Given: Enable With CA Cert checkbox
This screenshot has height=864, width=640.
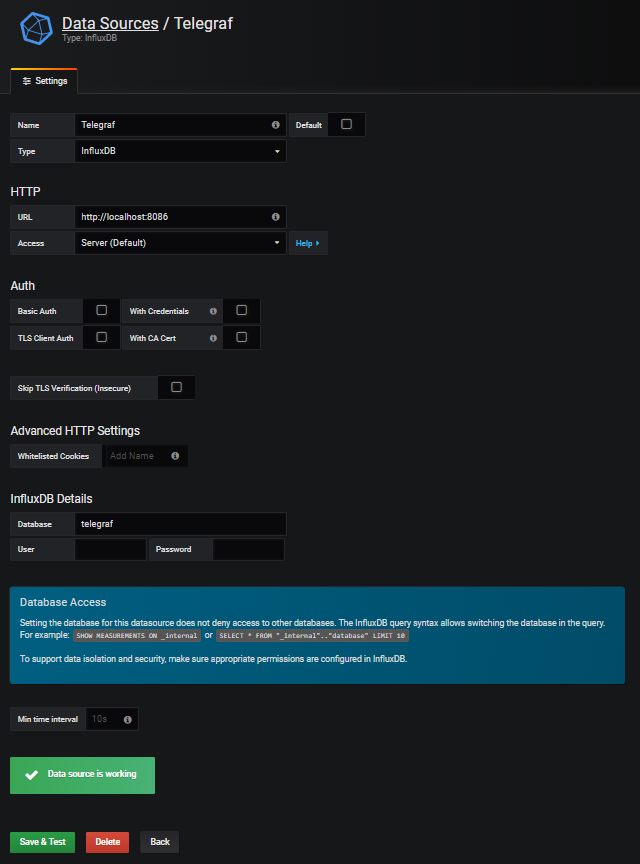Looking at the screenshot, I should coord(241,337).
